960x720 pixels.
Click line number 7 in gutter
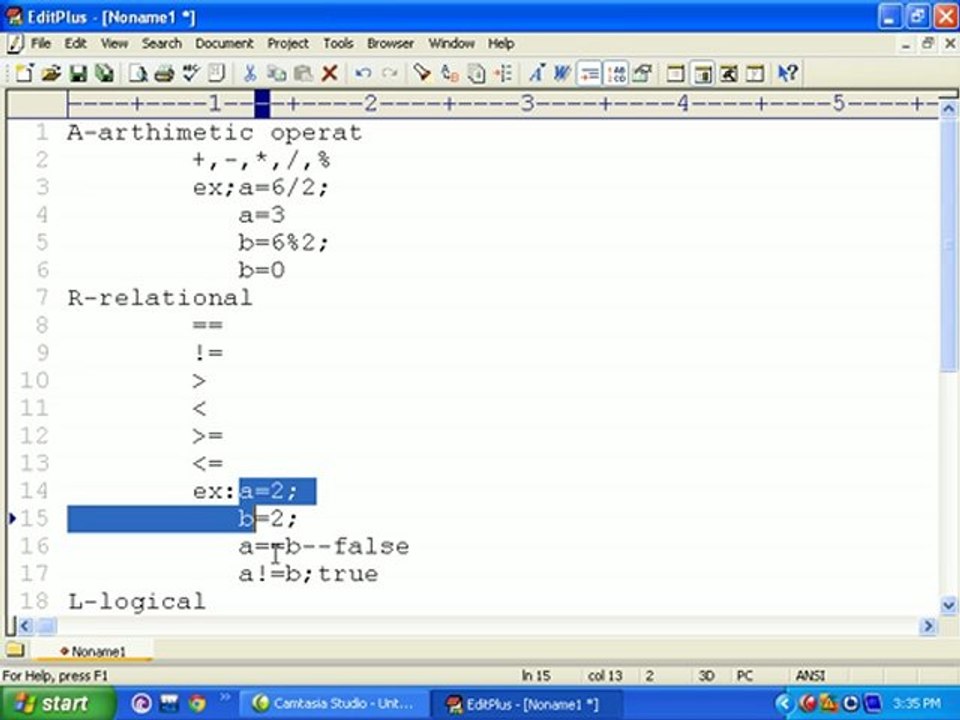coord(42,298)
